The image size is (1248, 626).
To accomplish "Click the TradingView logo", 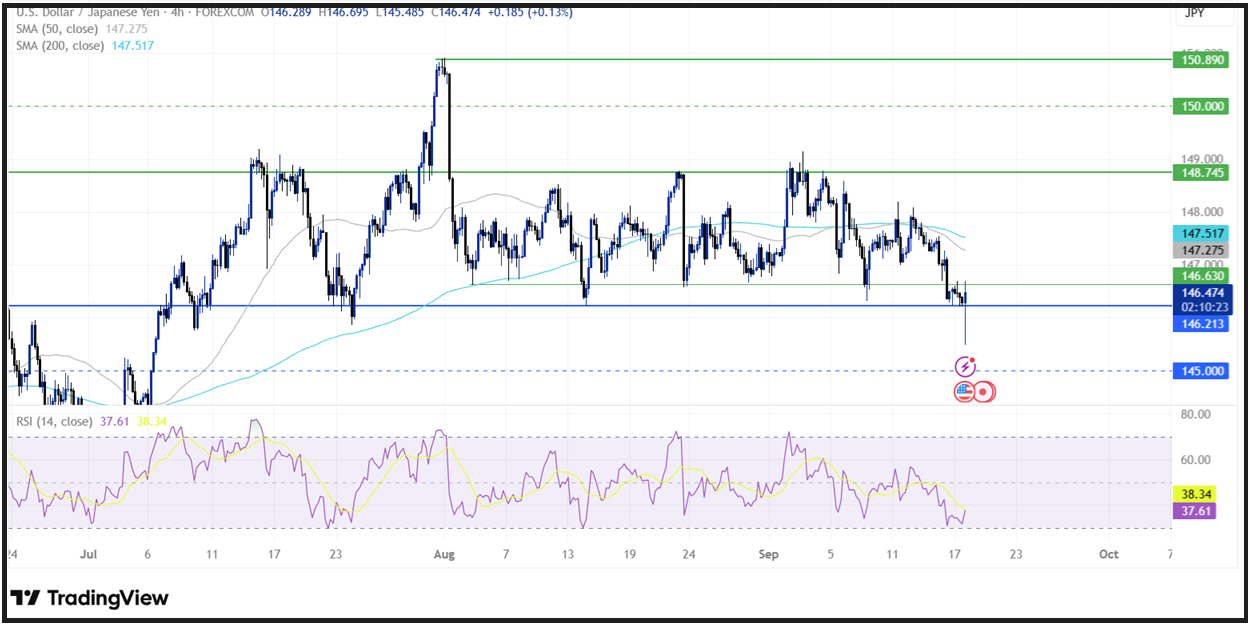I will click(x=90, y=598).
